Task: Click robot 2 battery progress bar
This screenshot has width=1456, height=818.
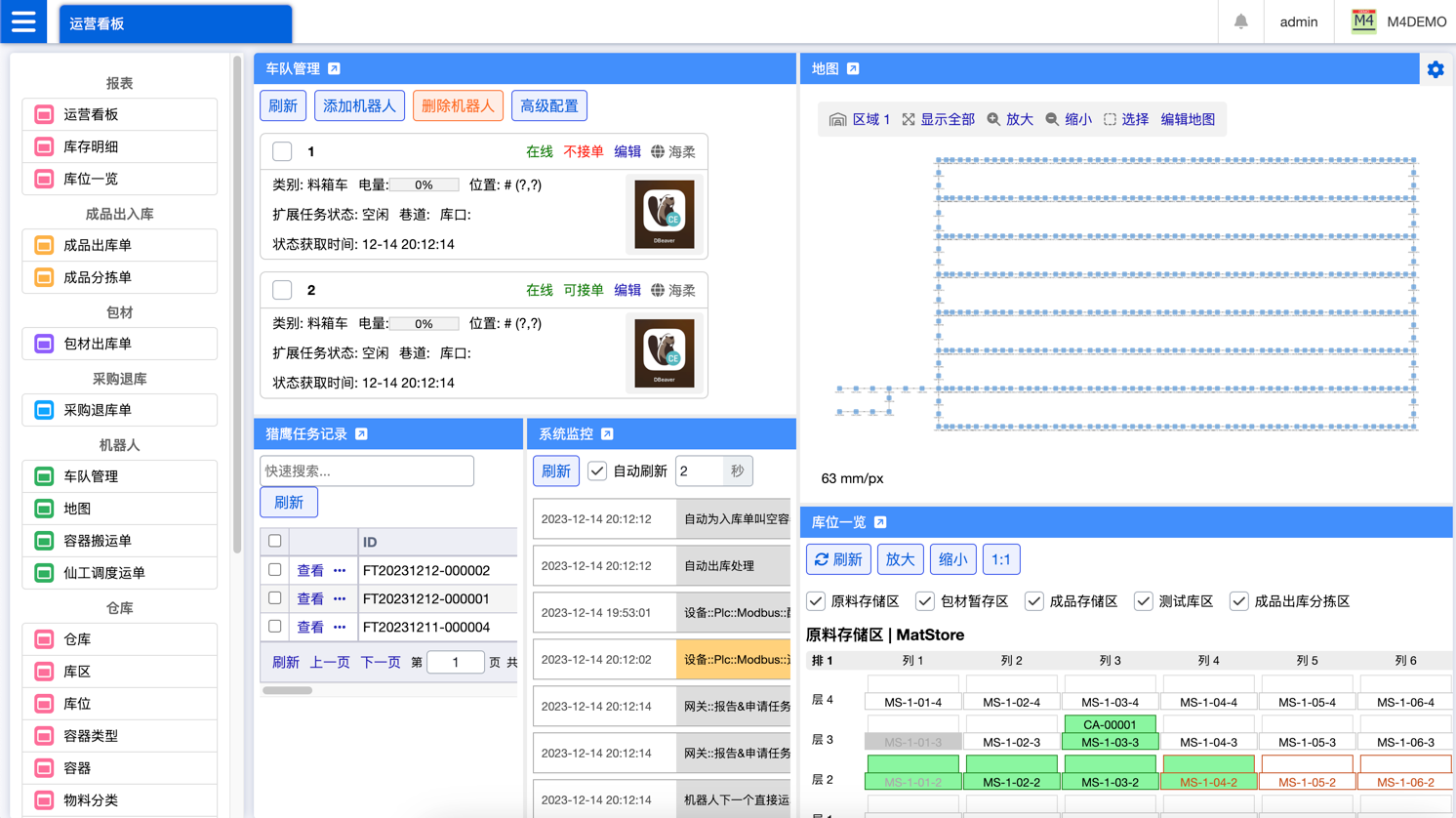Action: [424, 323]
